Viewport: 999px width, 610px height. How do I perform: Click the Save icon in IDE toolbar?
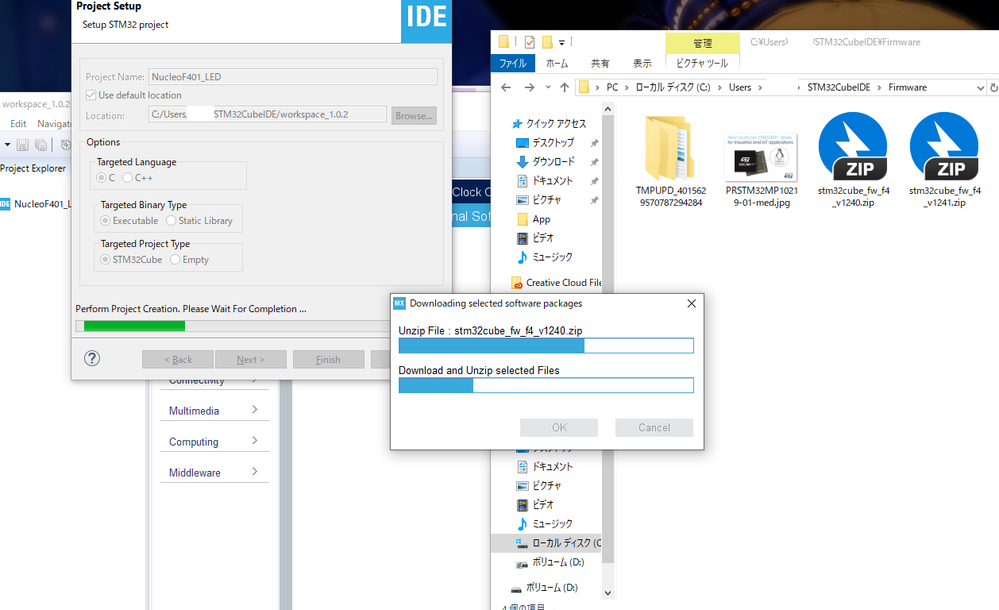tap(22, 145)
